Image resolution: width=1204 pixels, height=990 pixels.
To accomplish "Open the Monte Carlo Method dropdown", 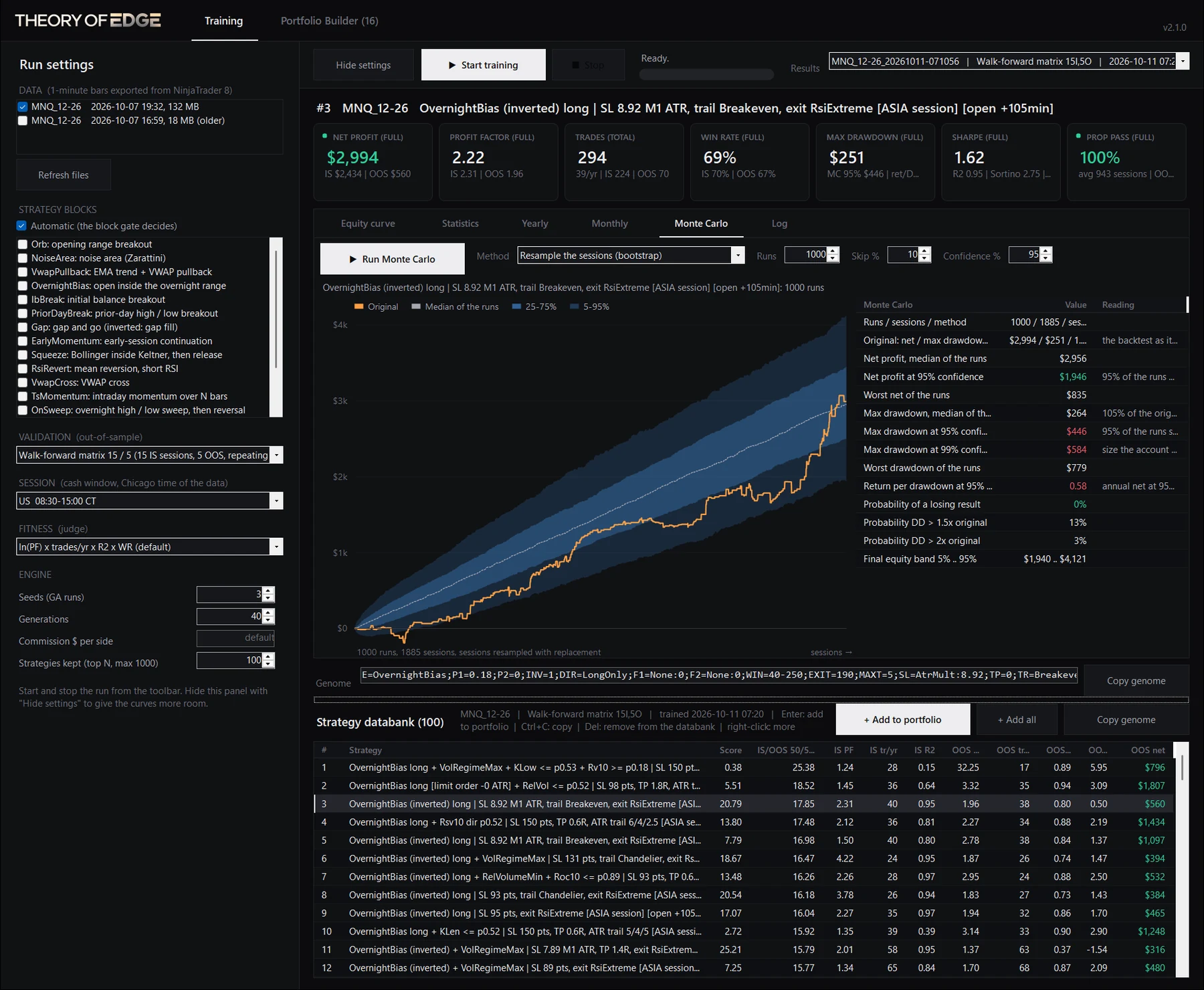I will (x=738, y=255).
